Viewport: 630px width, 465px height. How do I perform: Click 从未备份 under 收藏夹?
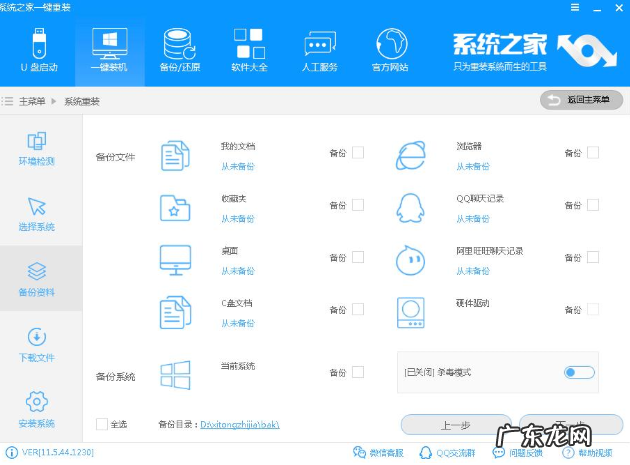click(238, 219)
